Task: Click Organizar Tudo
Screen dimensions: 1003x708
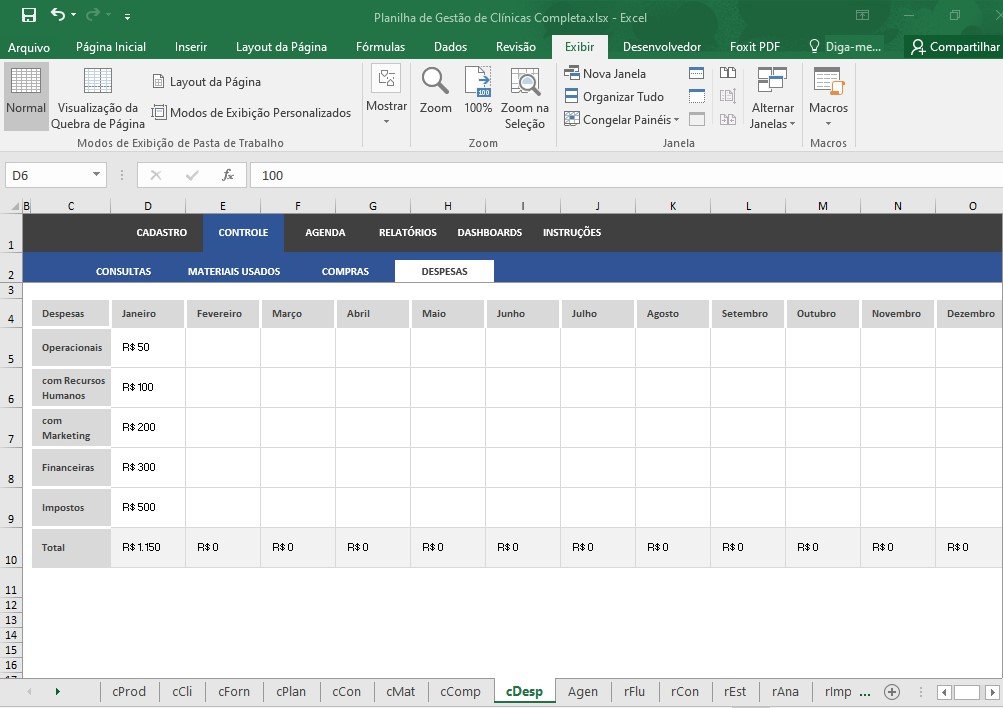Action: (x=614, y=97)
